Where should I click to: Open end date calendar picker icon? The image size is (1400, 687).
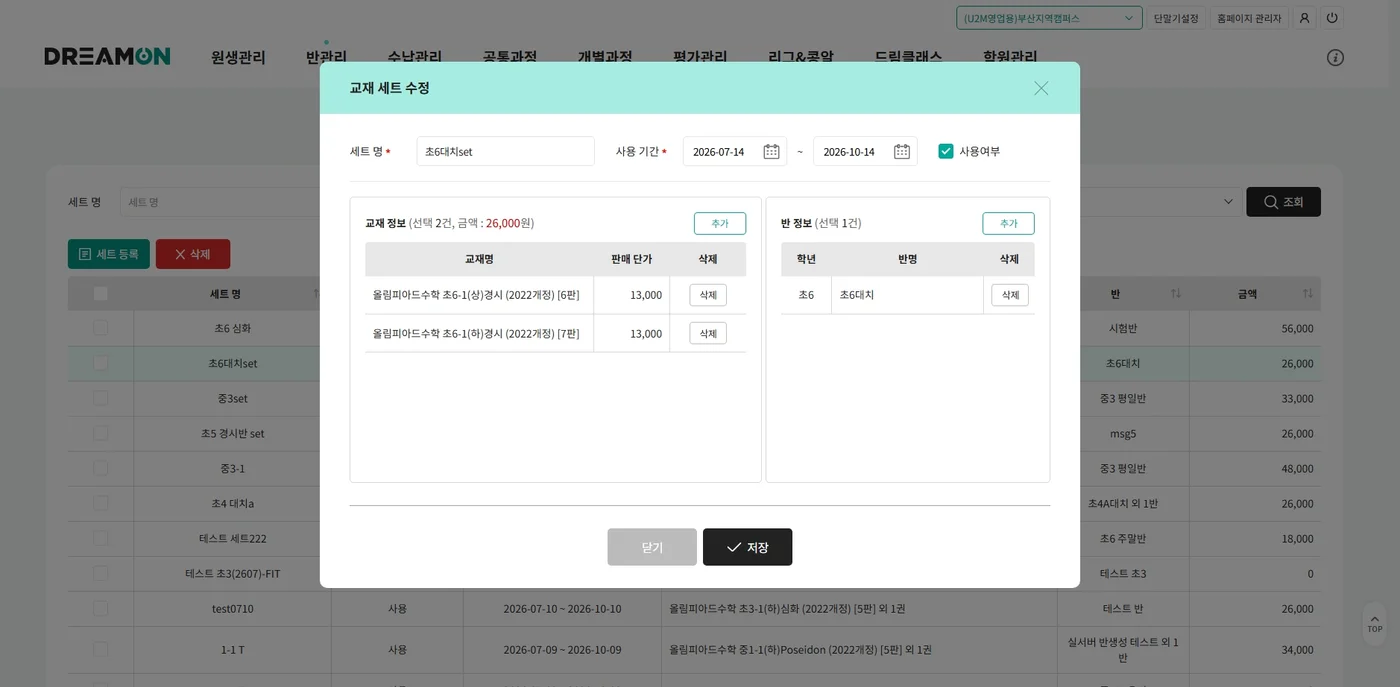click(902, 151)
